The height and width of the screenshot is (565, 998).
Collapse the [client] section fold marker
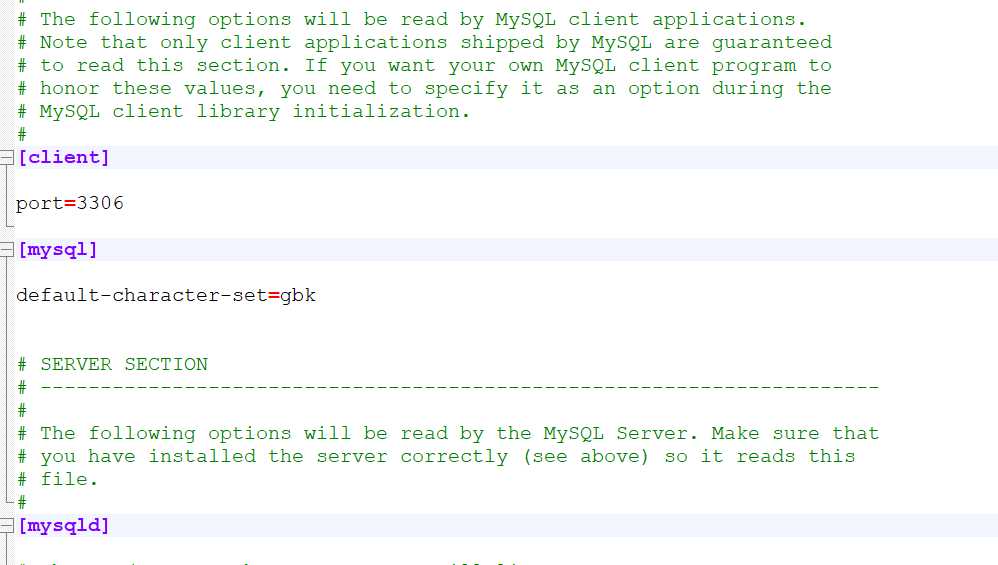tap(6, 157)
